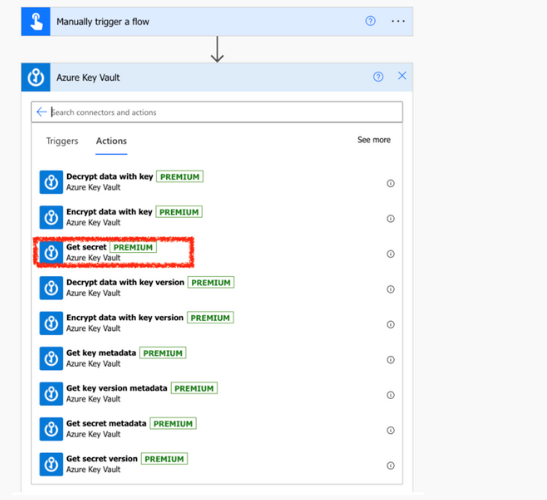Close the Azure Key Vault action panel
This screenshot has width=547, height=500.
(x=402, y=76)
